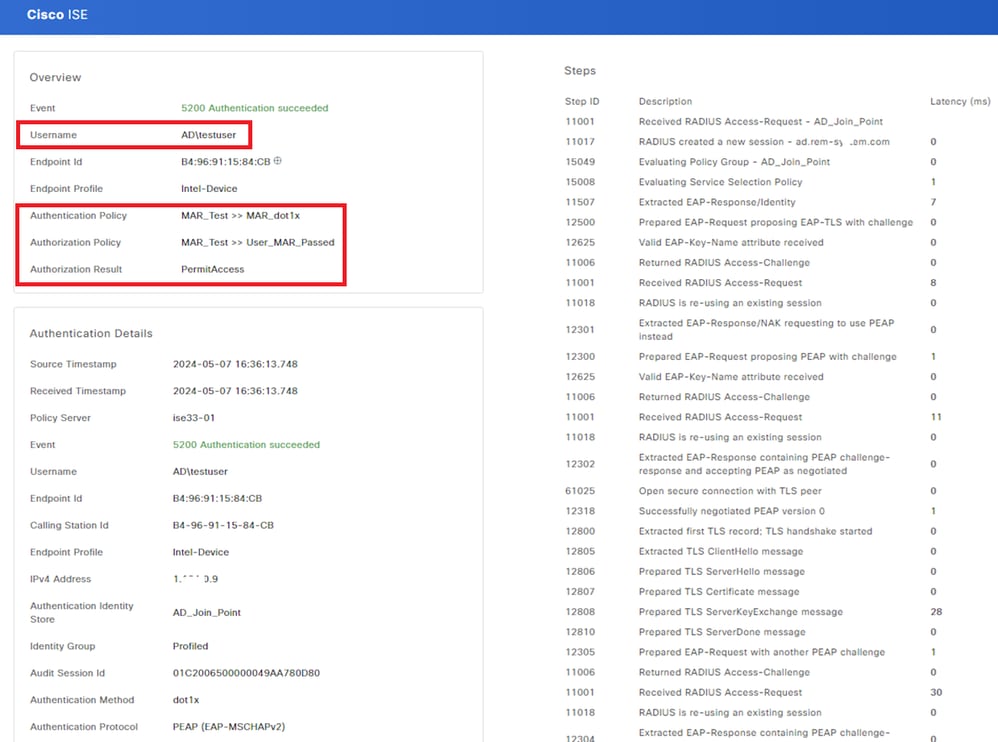Select the Calling Station Id value B4-96-91-15-84-CB

point(223,526)
